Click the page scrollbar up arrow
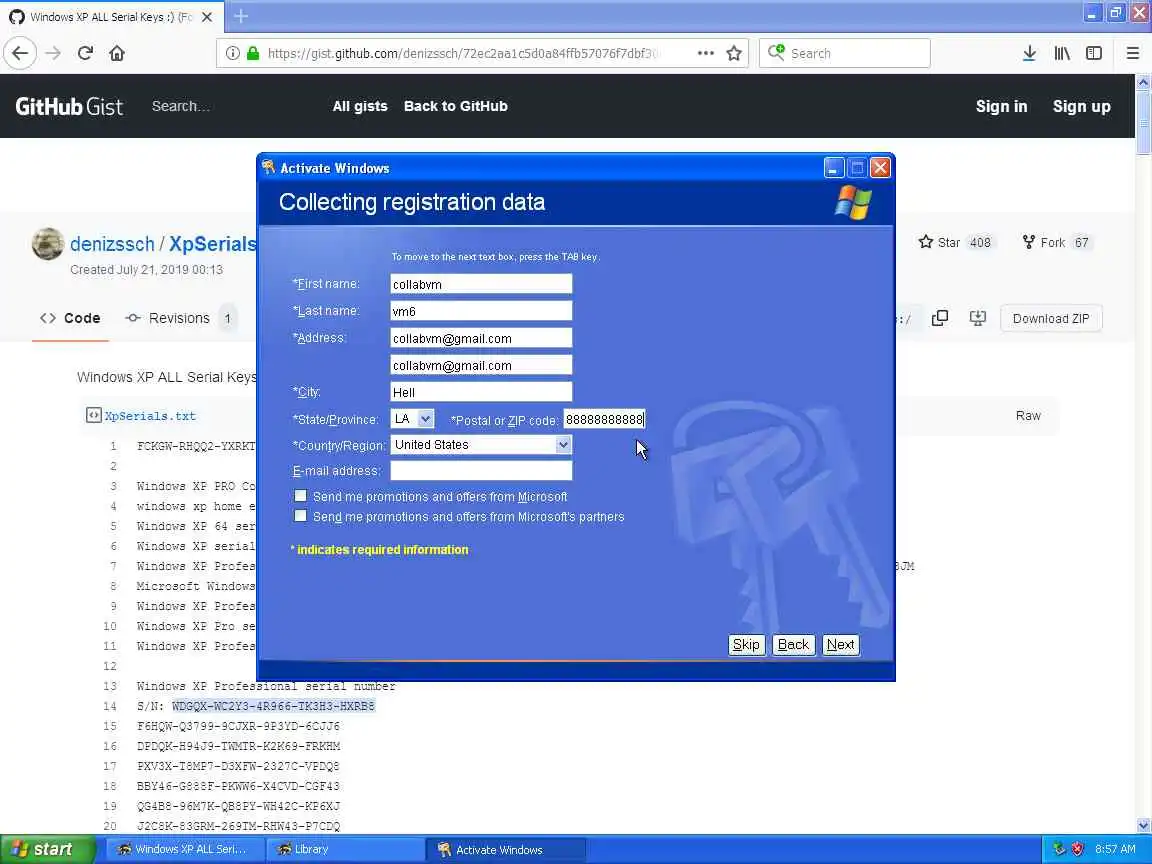The height and width of the screenshot is (864, 1152). [x=1143, y=82]
